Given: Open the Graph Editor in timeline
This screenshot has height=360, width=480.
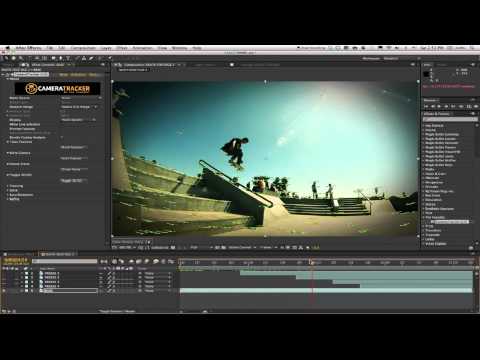Looking at the screenshot, I should (171, 262).
